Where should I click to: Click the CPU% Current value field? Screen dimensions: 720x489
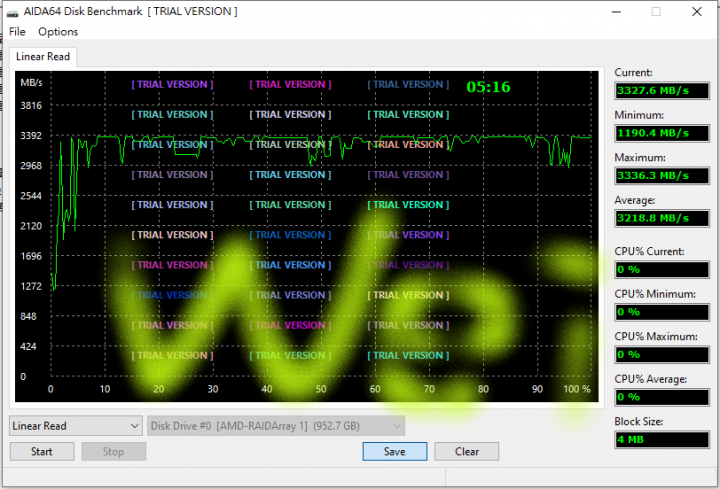(x=662, y=270)
